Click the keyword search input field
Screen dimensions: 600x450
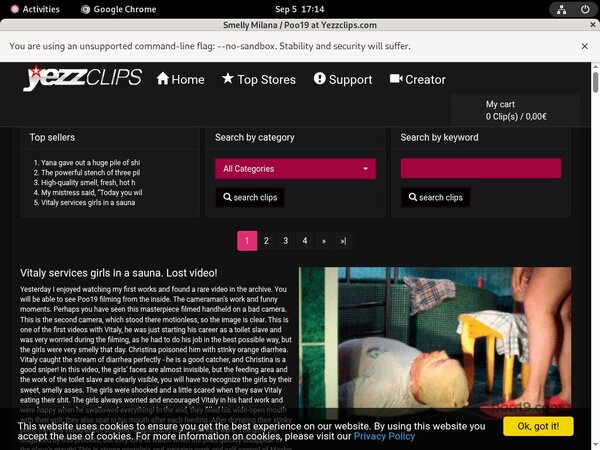click(480, 168)
